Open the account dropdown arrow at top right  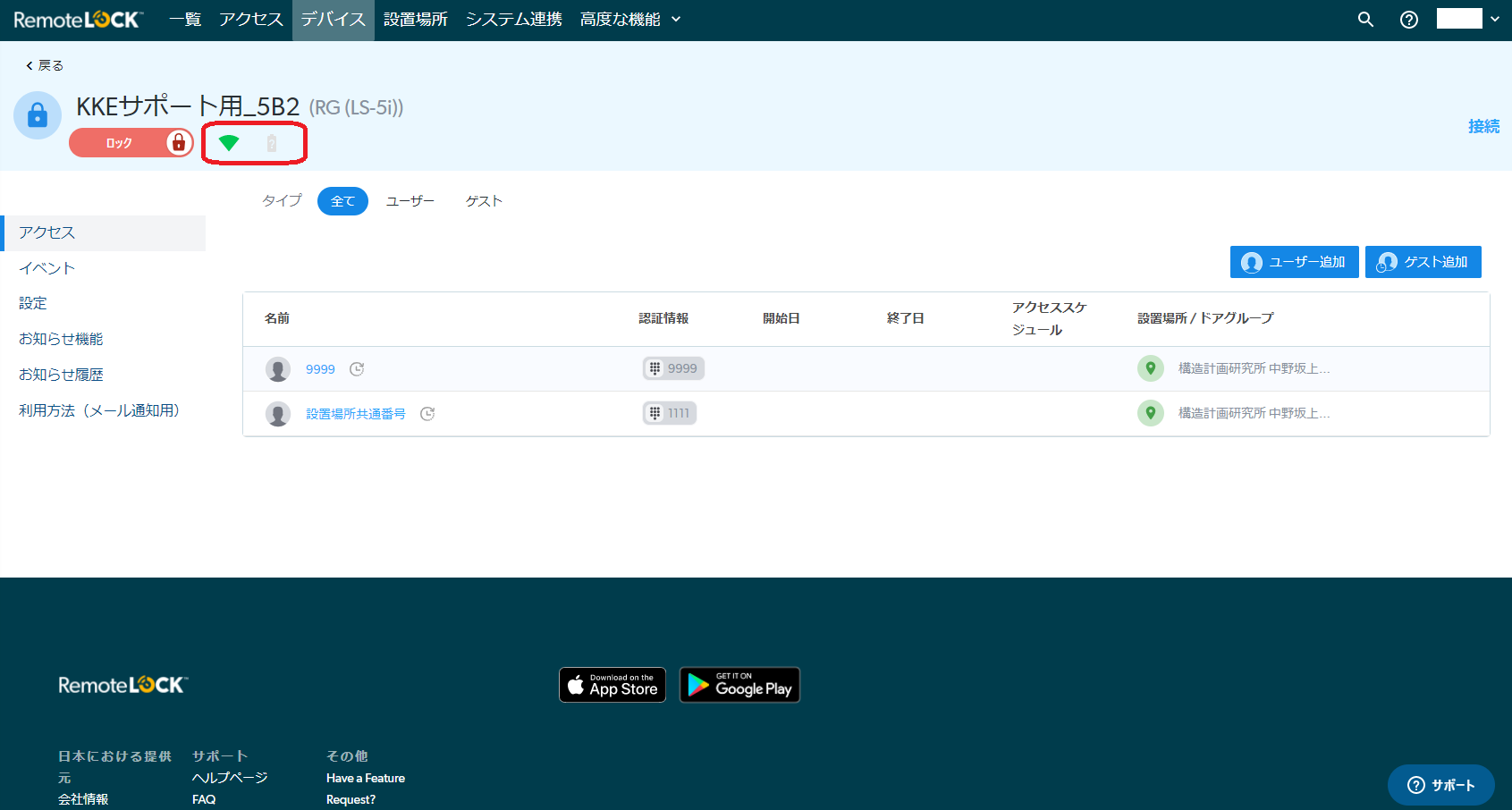[x=1495, y=19]
